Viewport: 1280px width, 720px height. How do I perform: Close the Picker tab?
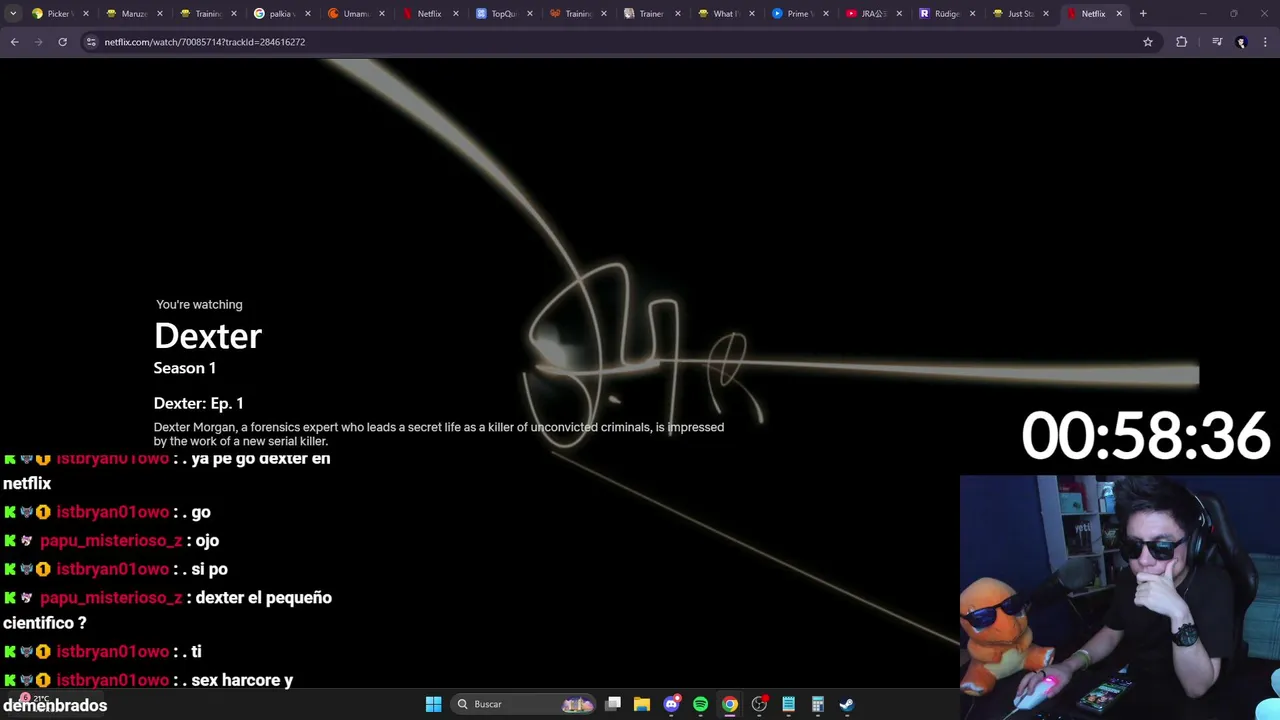[85, 14]
